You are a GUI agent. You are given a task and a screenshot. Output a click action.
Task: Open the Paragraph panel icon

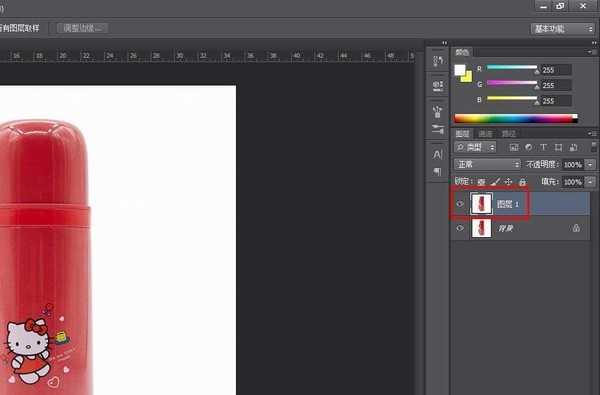pos(438,171)
